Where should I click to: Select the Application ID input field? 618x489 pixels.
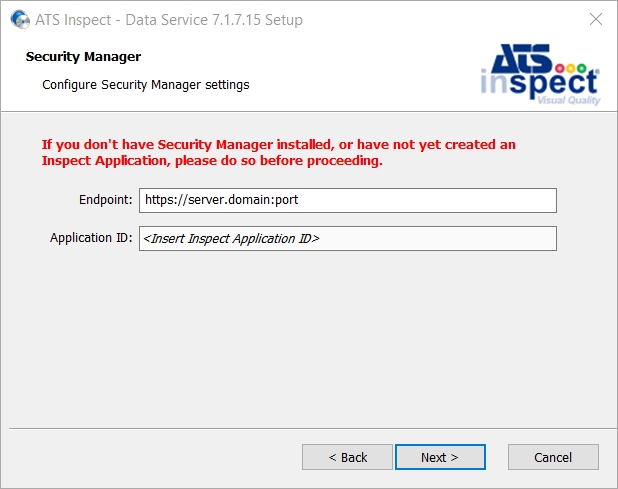coord(348,238)
